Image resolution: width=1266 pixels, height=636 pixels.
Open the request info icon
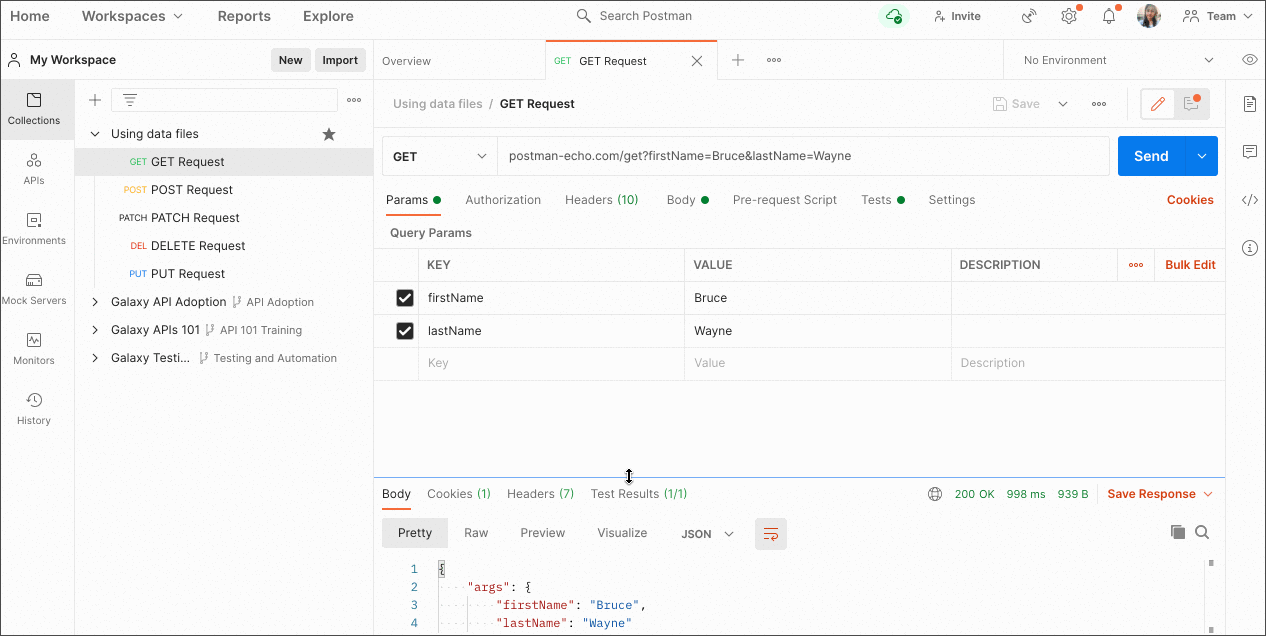[1249, 248]
